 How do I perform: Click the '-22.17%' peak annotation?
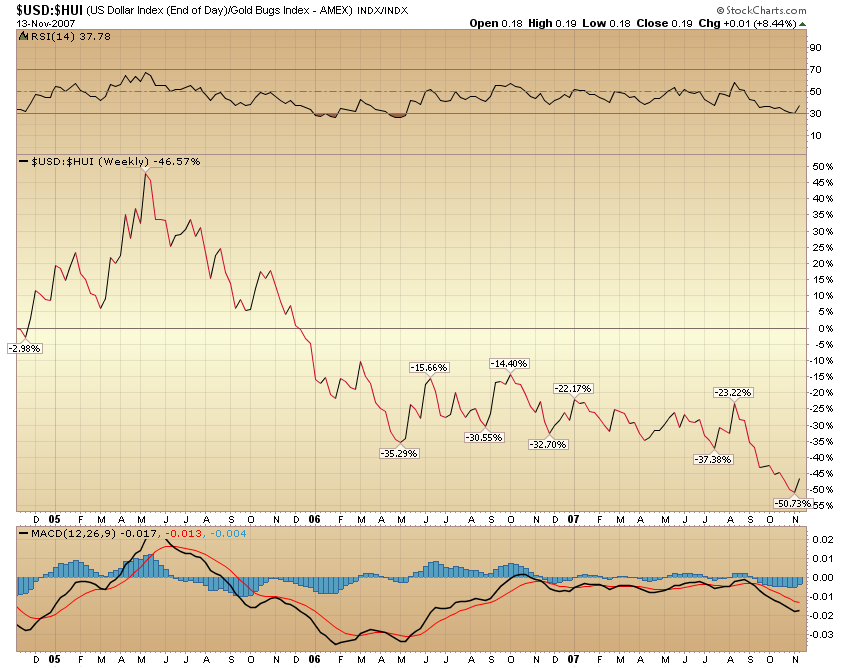[x=574, y=389]
